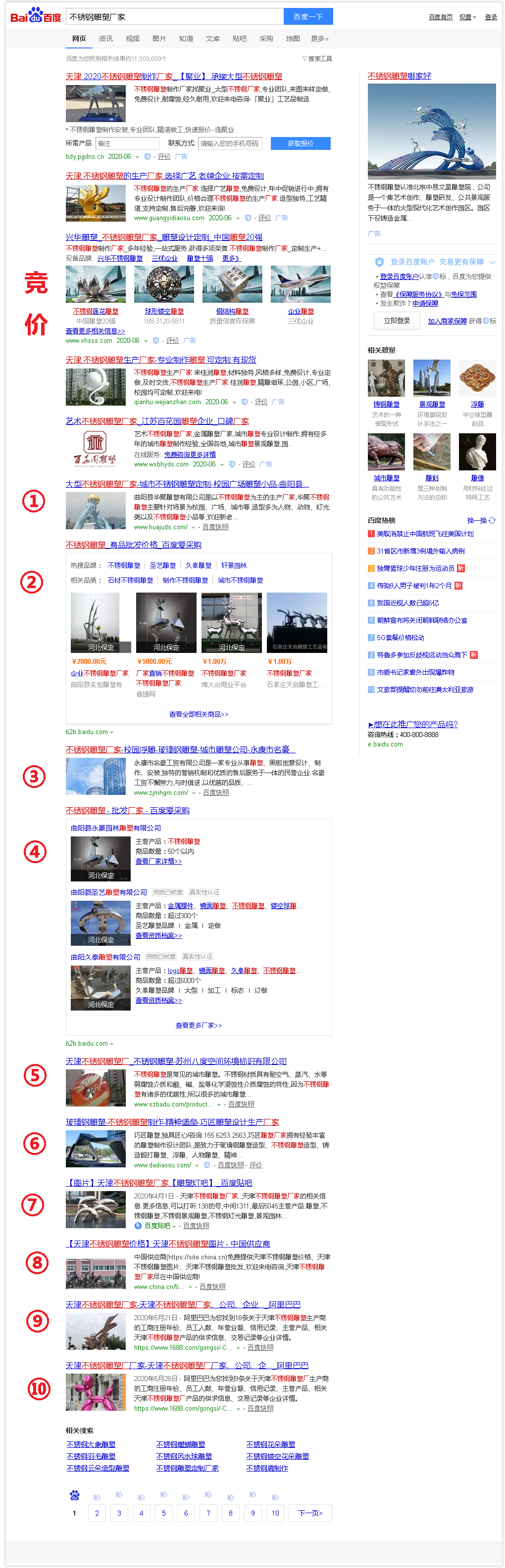Image resolution: width=505 pixels, height=1568 pixels.
Task: Click the search box containing 不锈钢雕塑厂家
Action: [175, 16]
